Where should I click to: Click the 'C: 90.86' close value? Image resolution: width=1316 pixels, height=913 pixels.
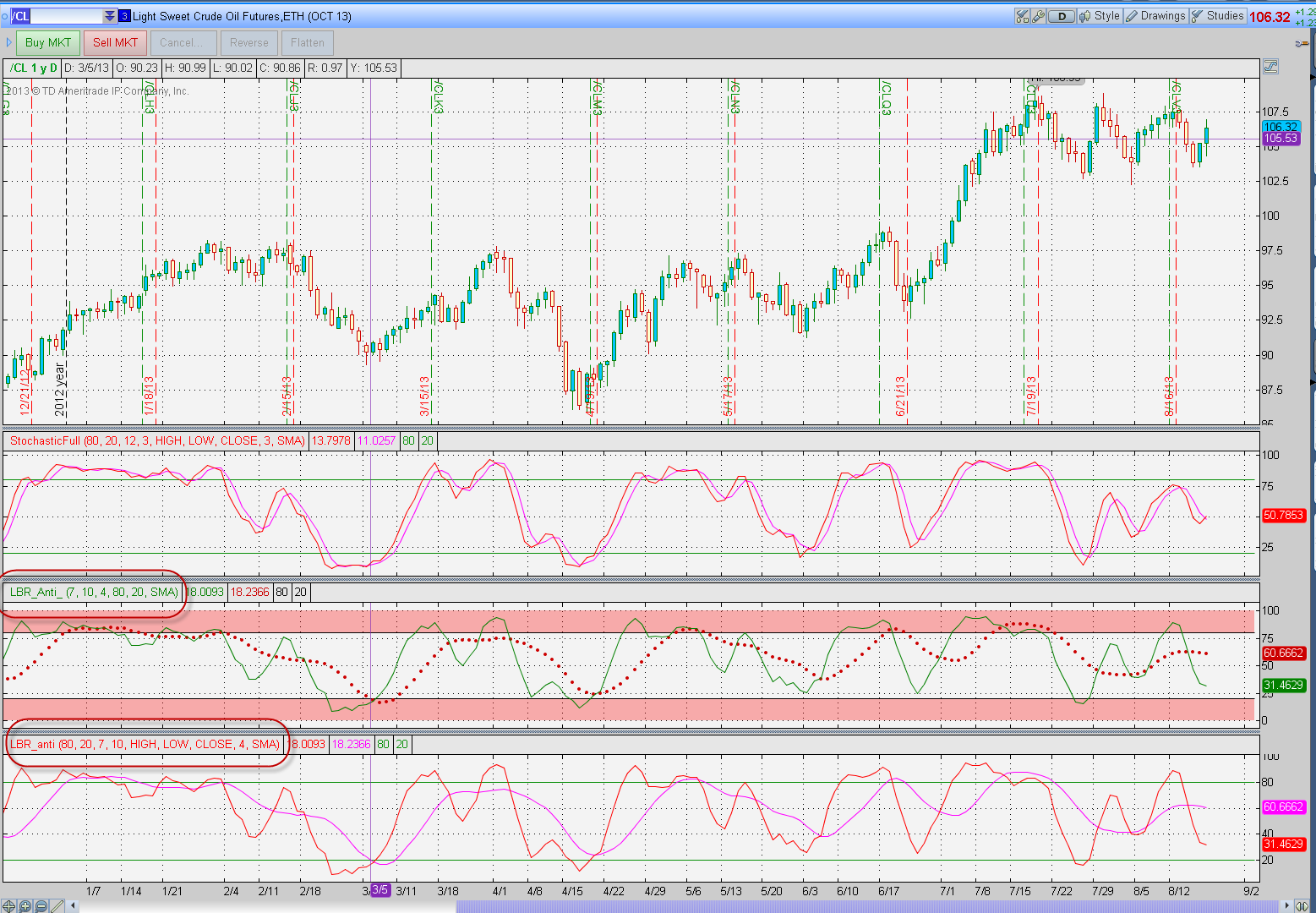click(x=281, y=68)
